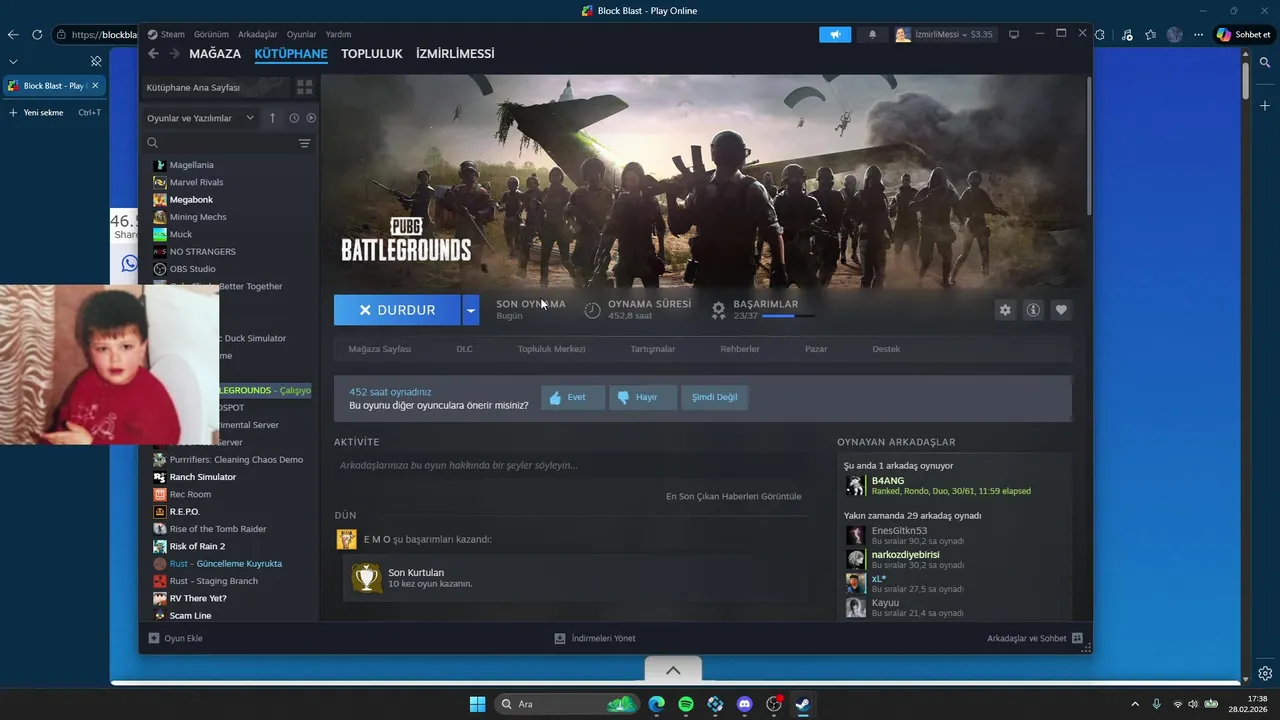Open PUBG achievements gear icon next to Başarımlar

pos(718,310)
